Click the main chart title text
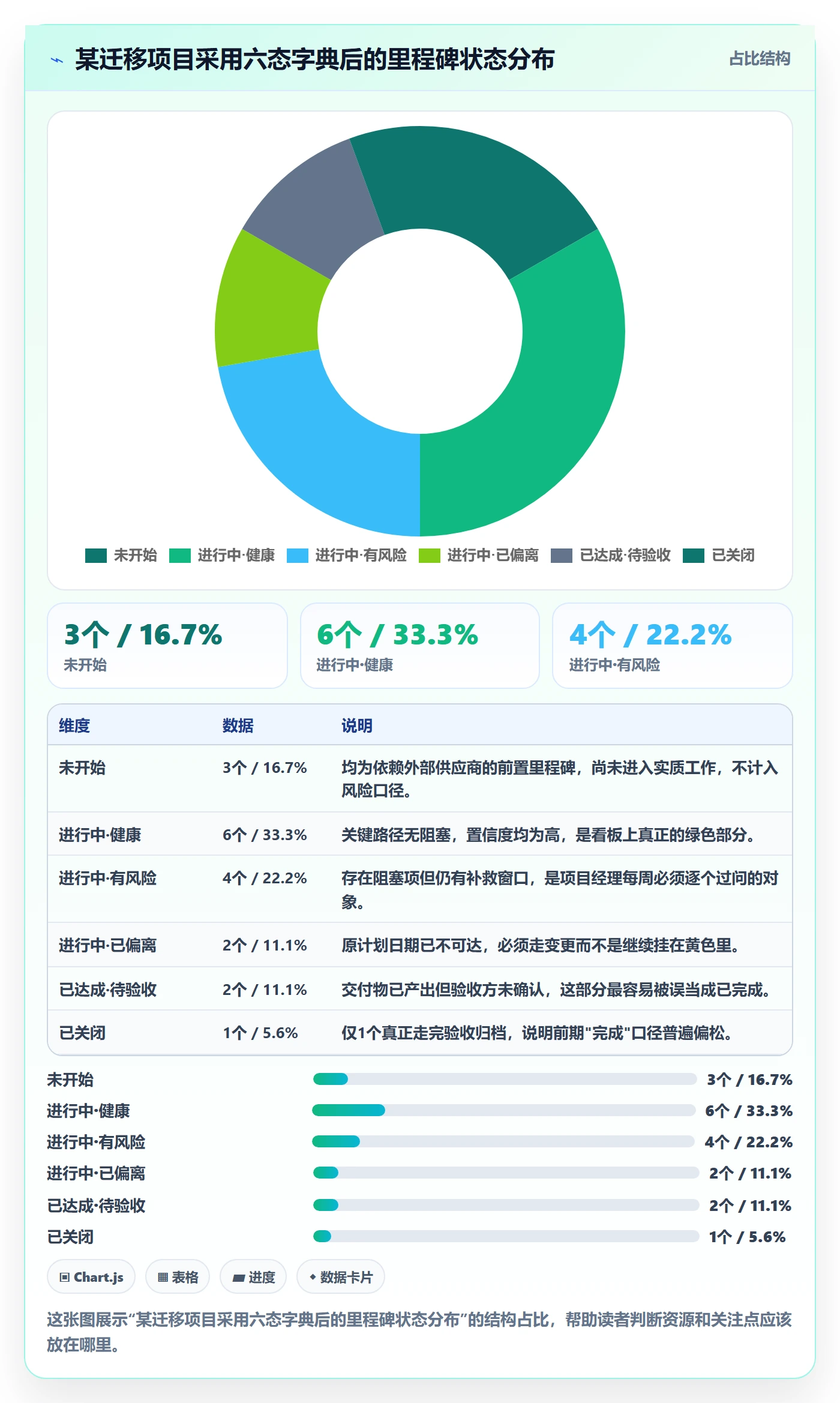The height and width of the screenshot is (1403, 840). click(314, 59)
